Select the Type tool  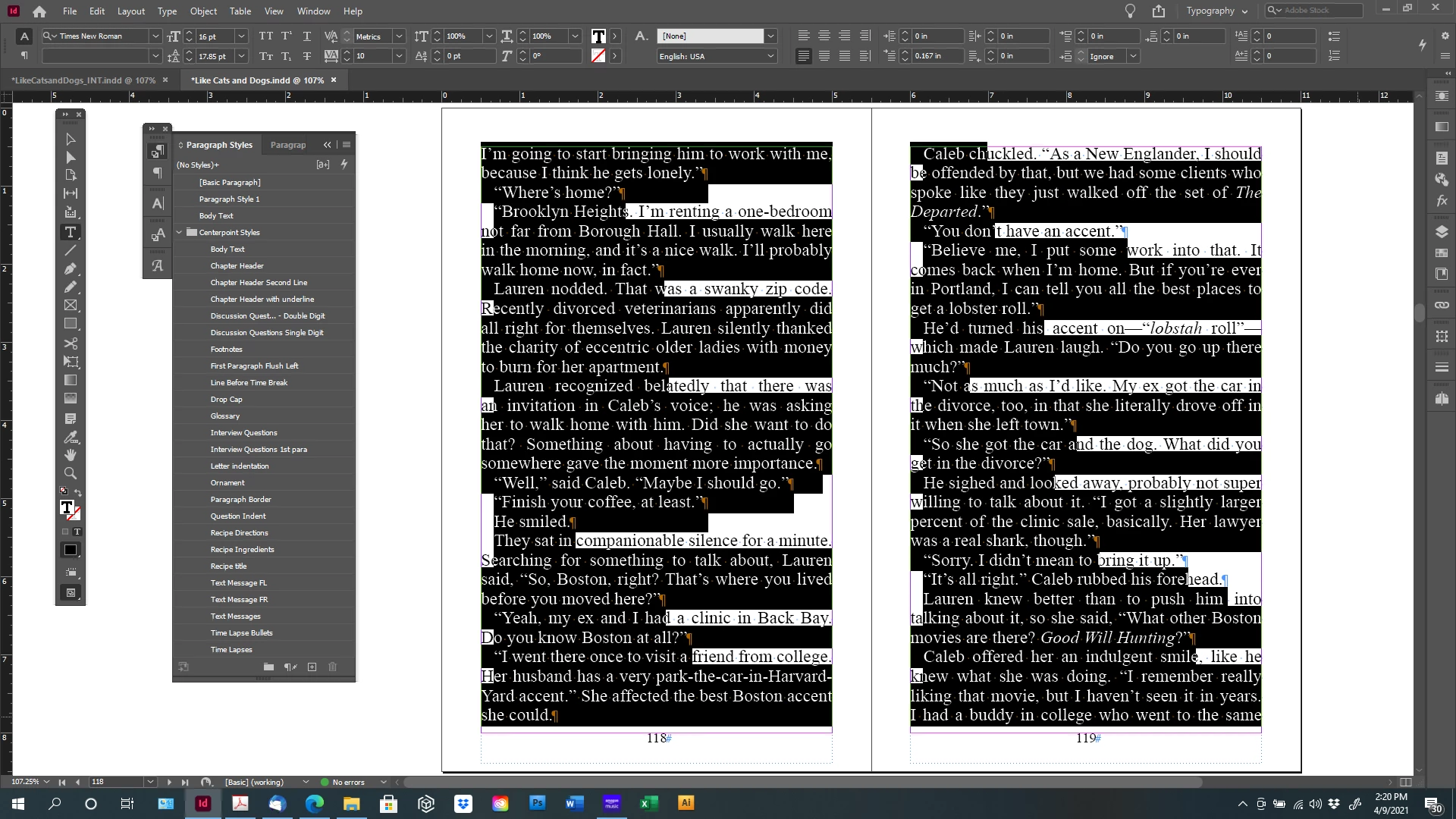pyautogui.click(x=71, y=232)
